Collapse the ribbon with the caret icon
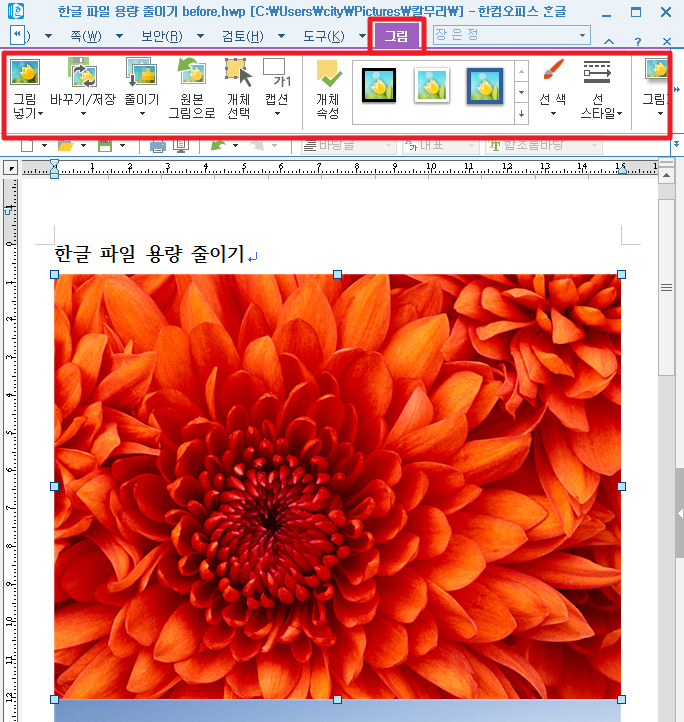 [609, 41]
